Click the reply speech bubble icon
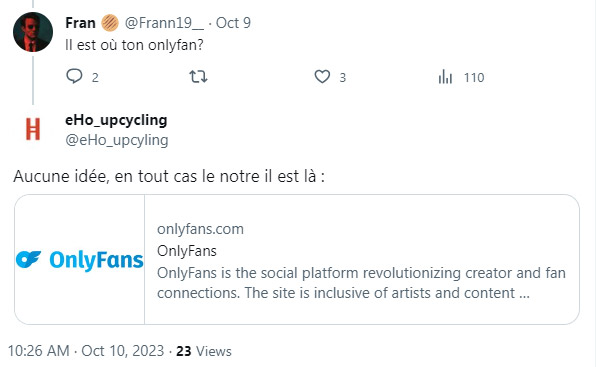The image size is (596, 367). pyautogui.click(x=74, y=76)
